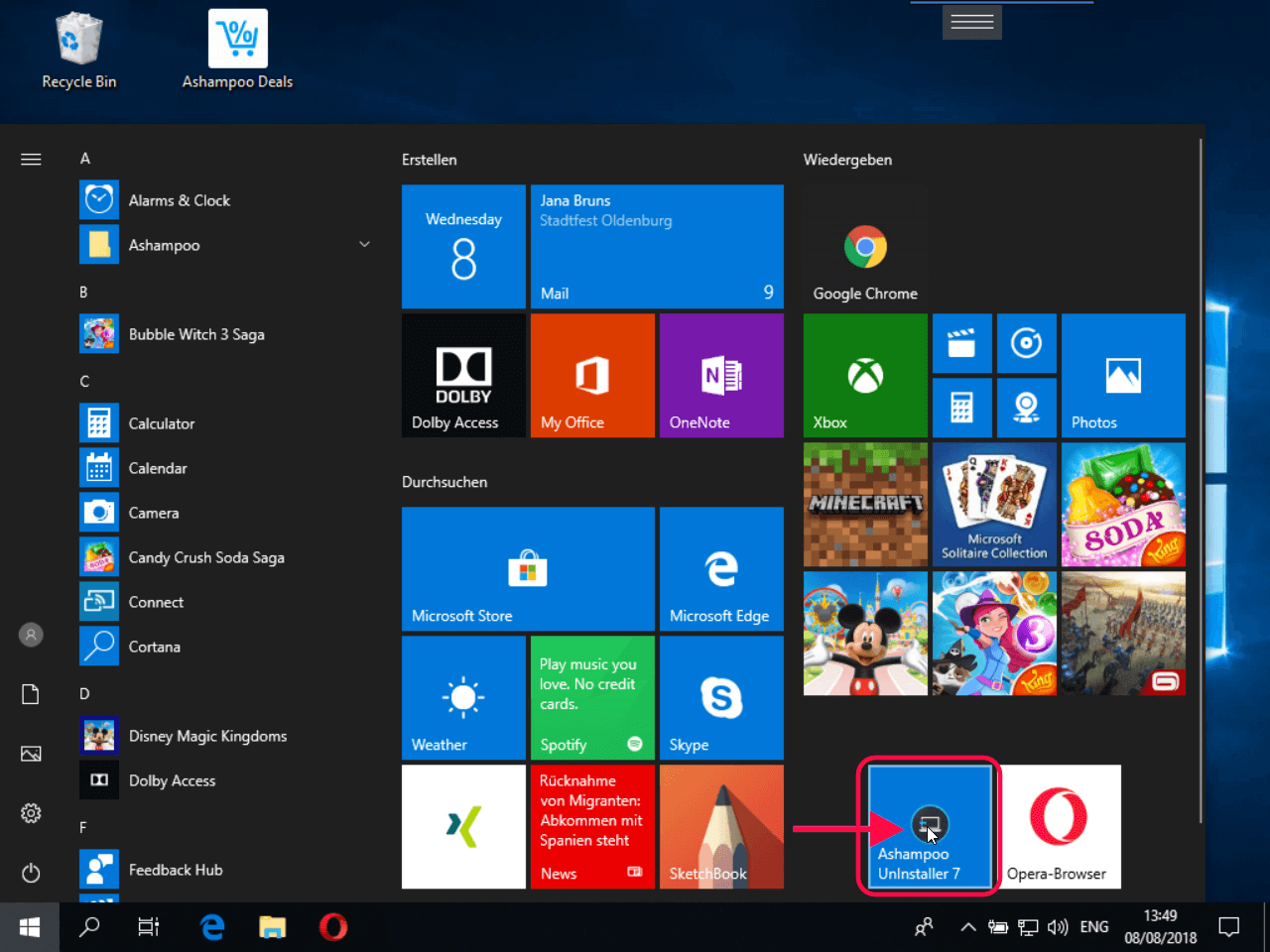Viewport: 1270px width, 952px height.
Task: Launch the Microsoft Edge tile
Action: click(x=721, y=569)
